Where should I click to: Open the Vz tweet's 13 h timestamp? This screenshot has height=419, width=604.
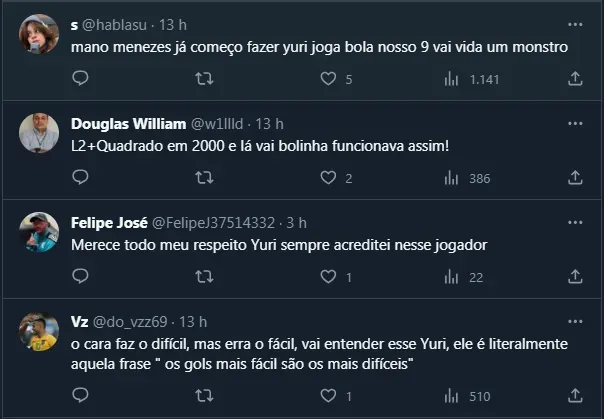(191, 321)
